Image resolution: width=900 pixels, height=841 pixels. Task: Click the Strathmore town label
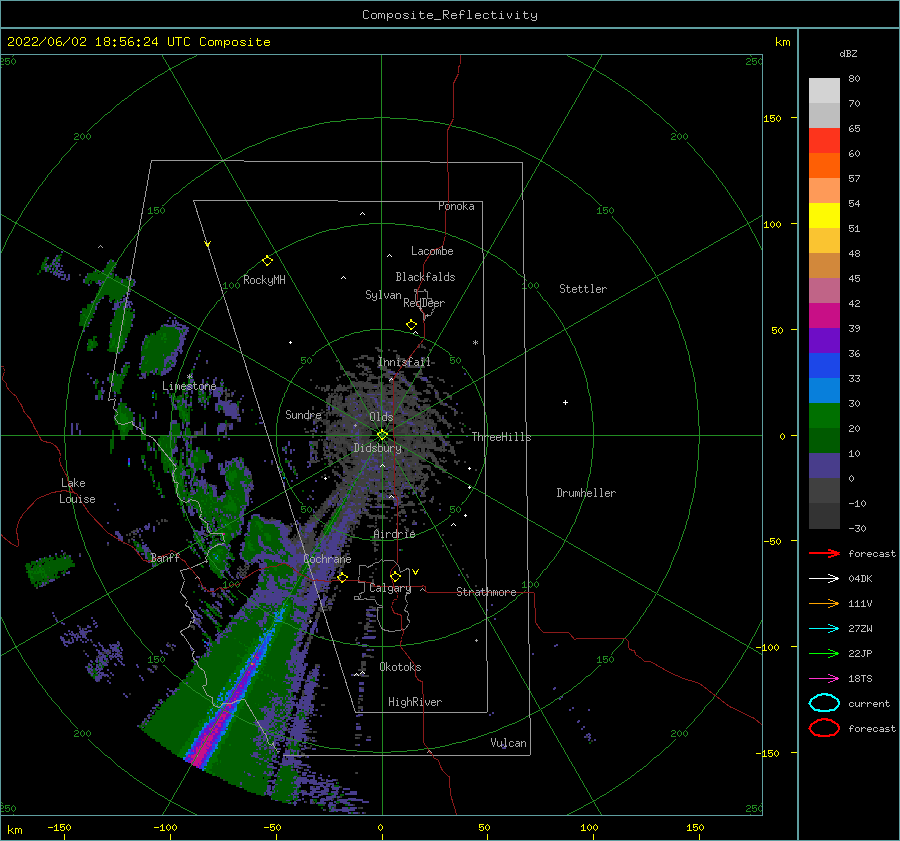(x=486, y=592)
